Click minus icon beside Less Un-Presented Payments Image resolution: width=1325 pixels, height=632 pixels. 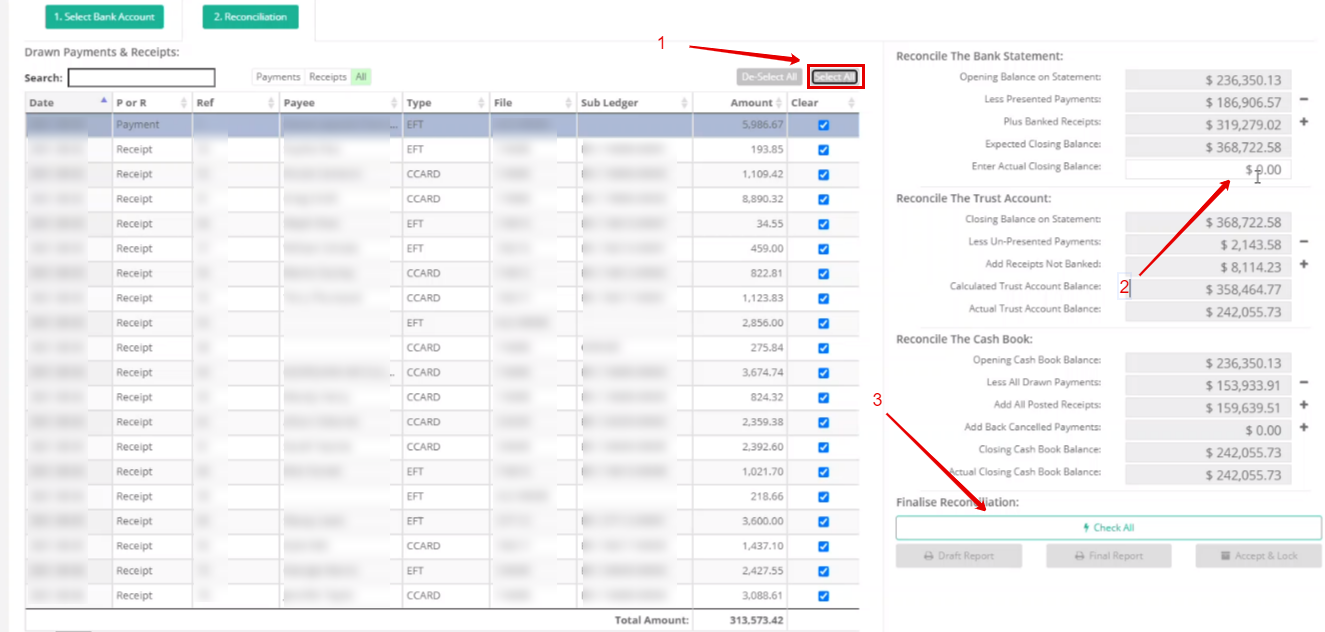1303,242
